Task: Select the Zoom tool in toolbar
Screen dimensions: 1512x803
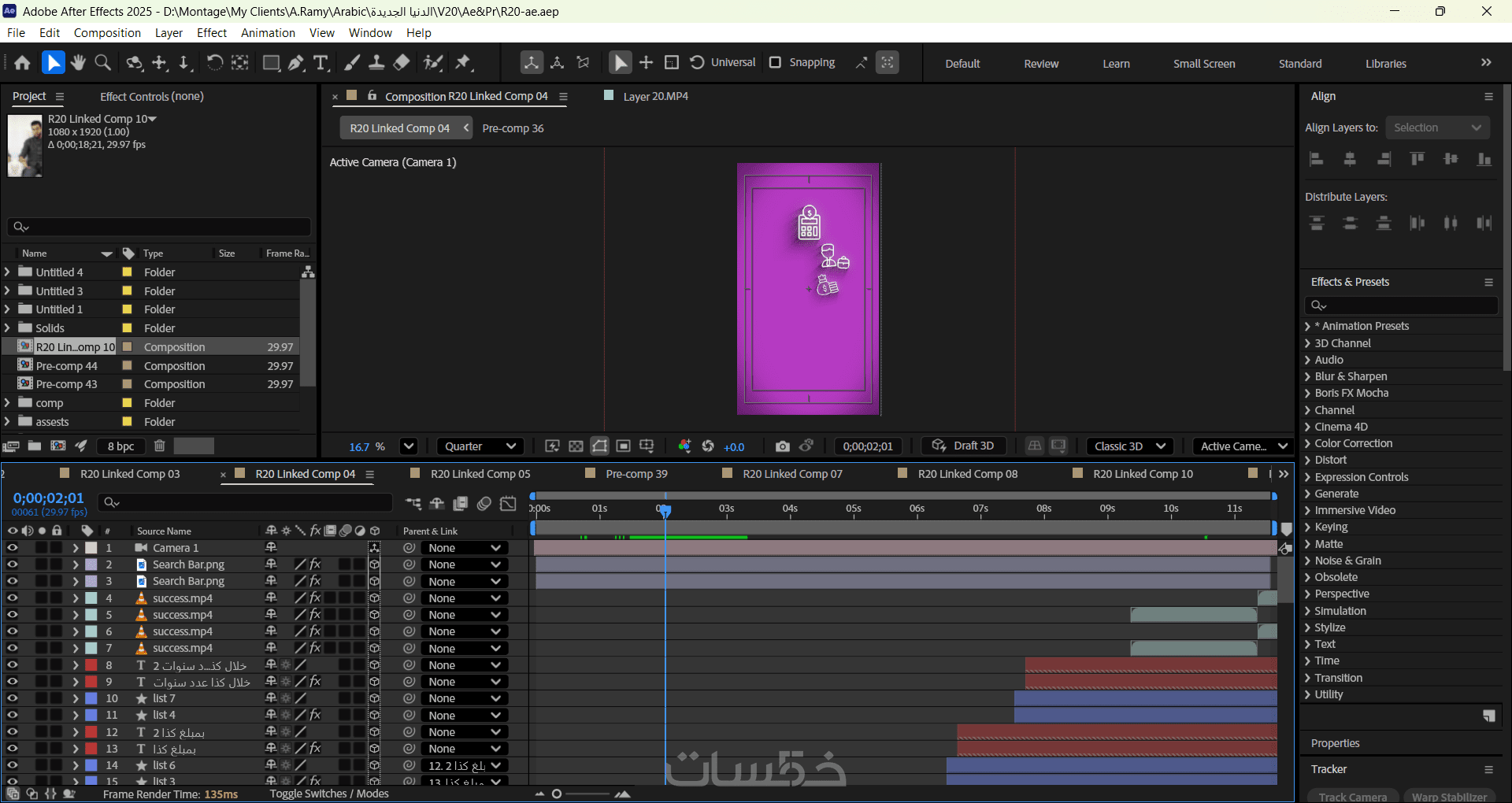Action: [102, 63]
